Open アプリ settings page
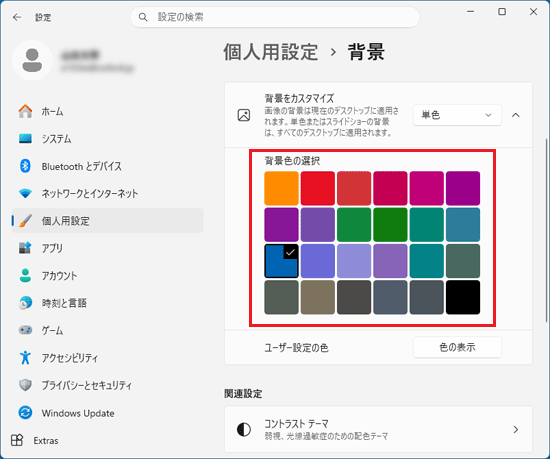Image resolution: width=550 pixels, height=459 pixels. click(x=107, y=248)
